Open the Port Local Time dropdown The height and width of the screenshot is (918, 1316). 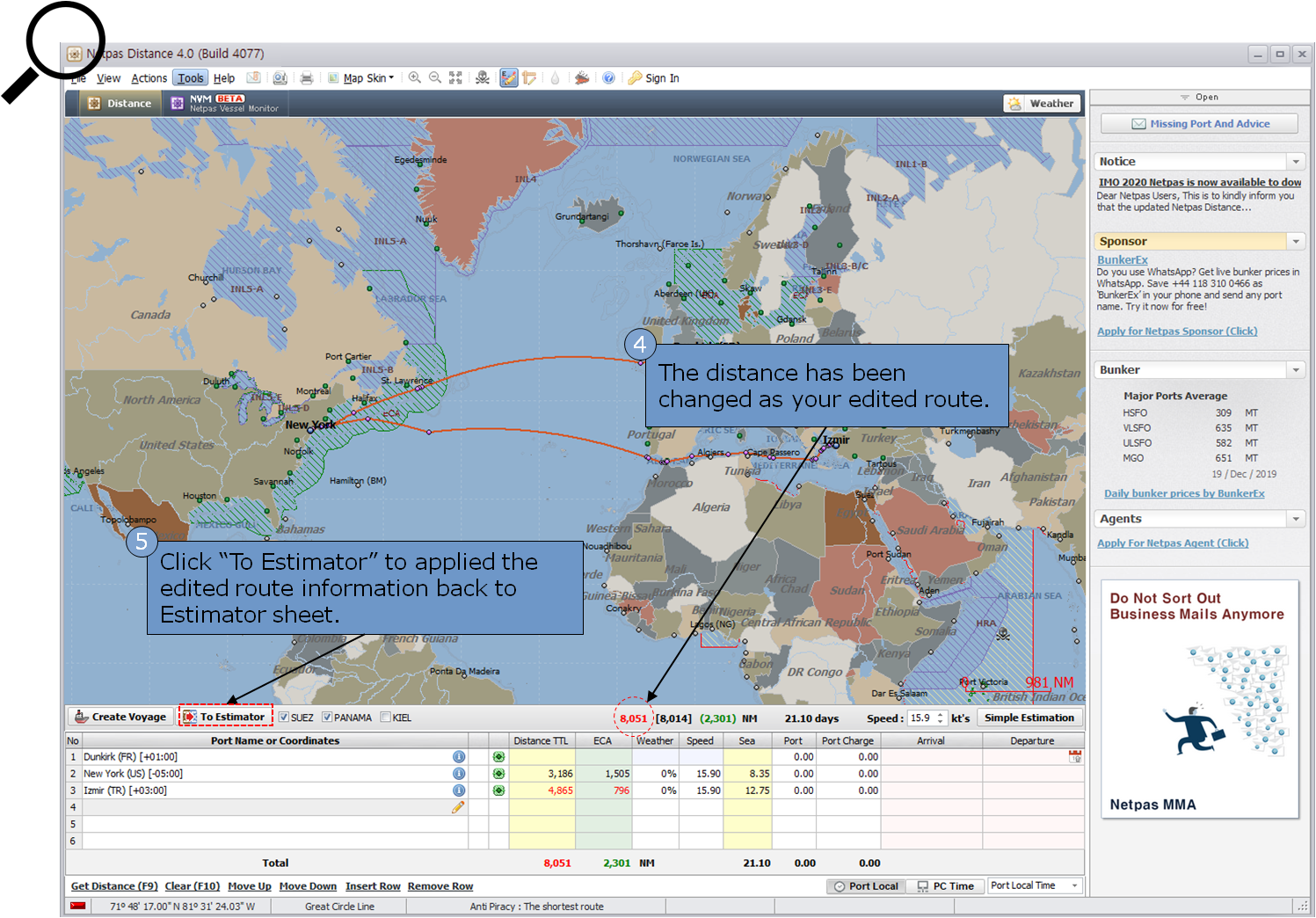pyautogui.click(x=1074, y=886)
